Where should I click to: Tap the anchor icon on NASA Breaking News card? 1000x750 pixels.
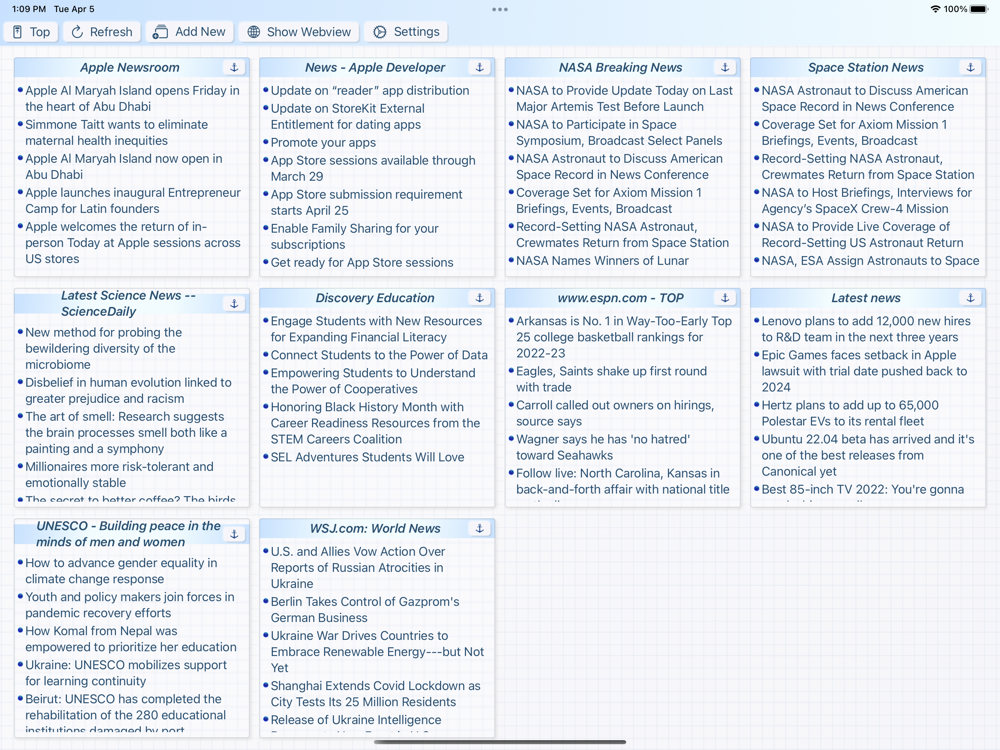[725, 68]
